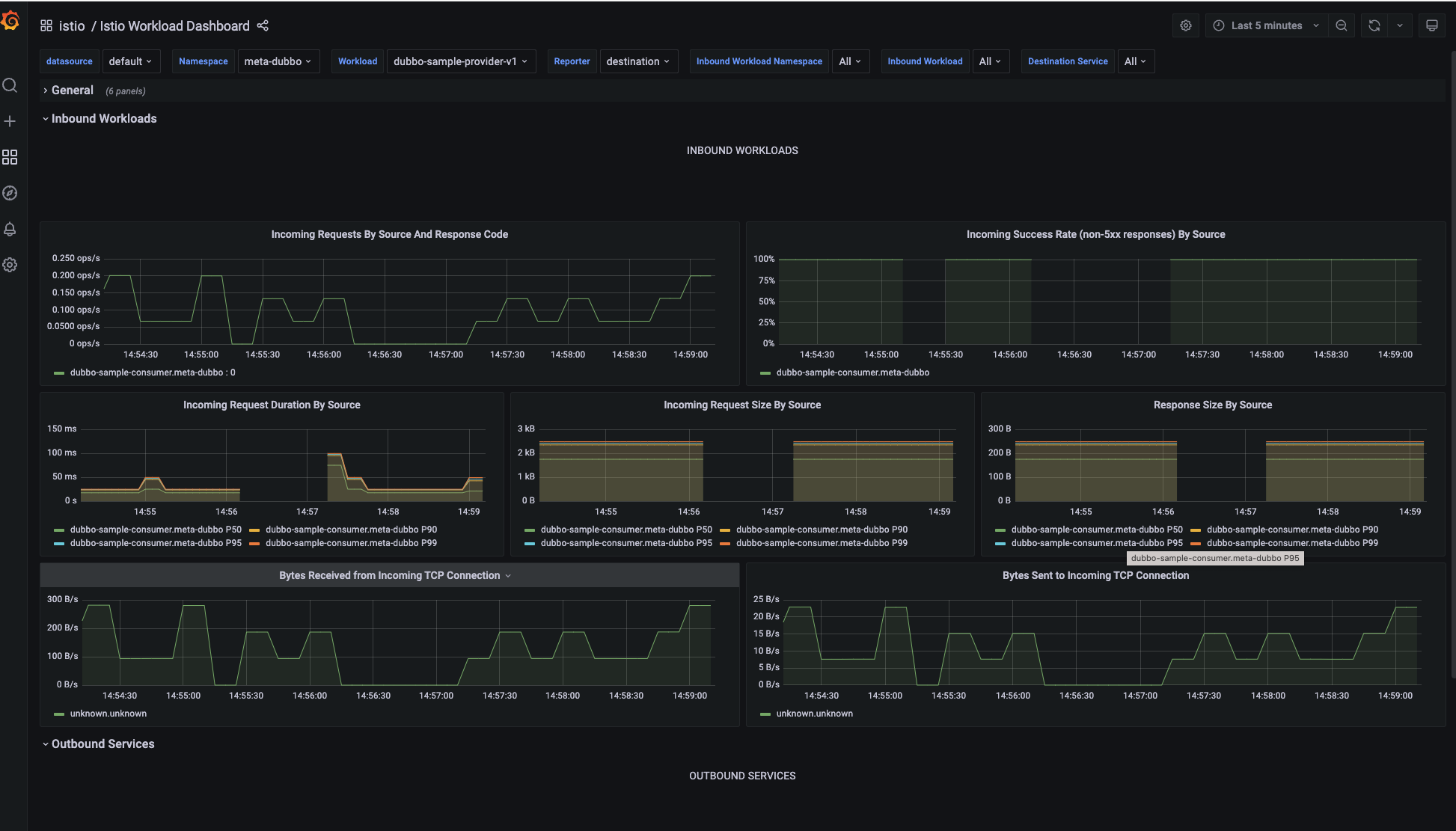Viewport: 1456px width, 831px height.
Task: Click the Grafana logo home icon
Action: point(10,21)
